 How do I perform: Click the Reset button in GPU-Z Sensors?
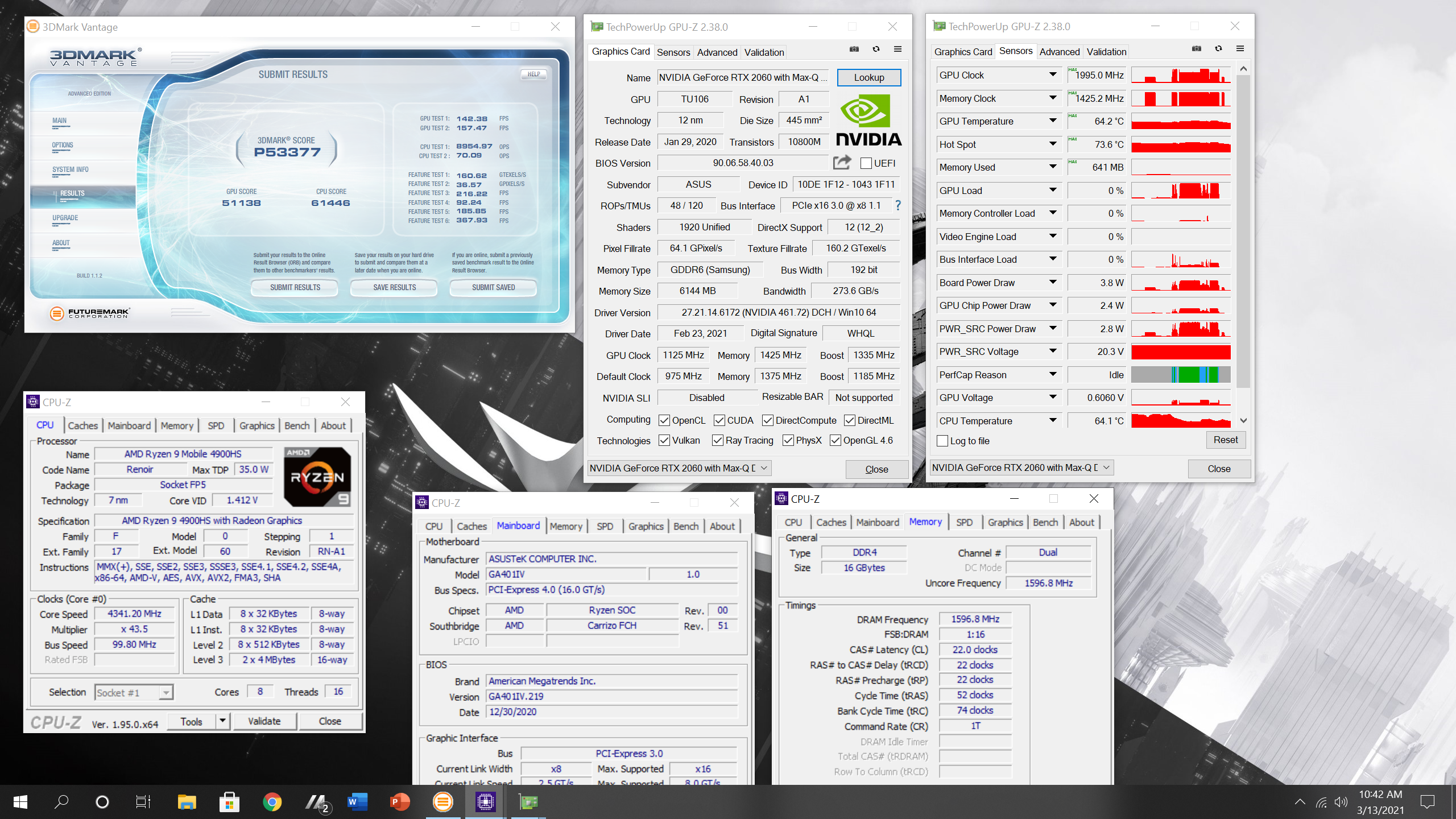click(1225, 440)
